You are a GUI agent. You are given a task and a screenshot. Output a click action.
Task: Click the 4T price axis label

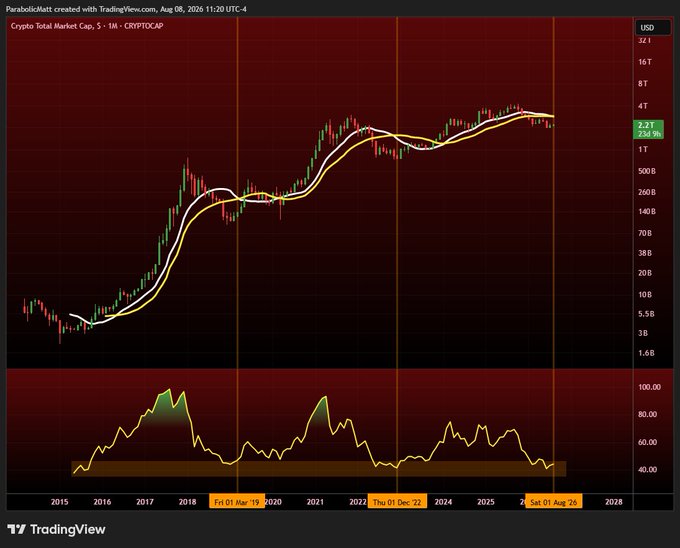(643, 106)
